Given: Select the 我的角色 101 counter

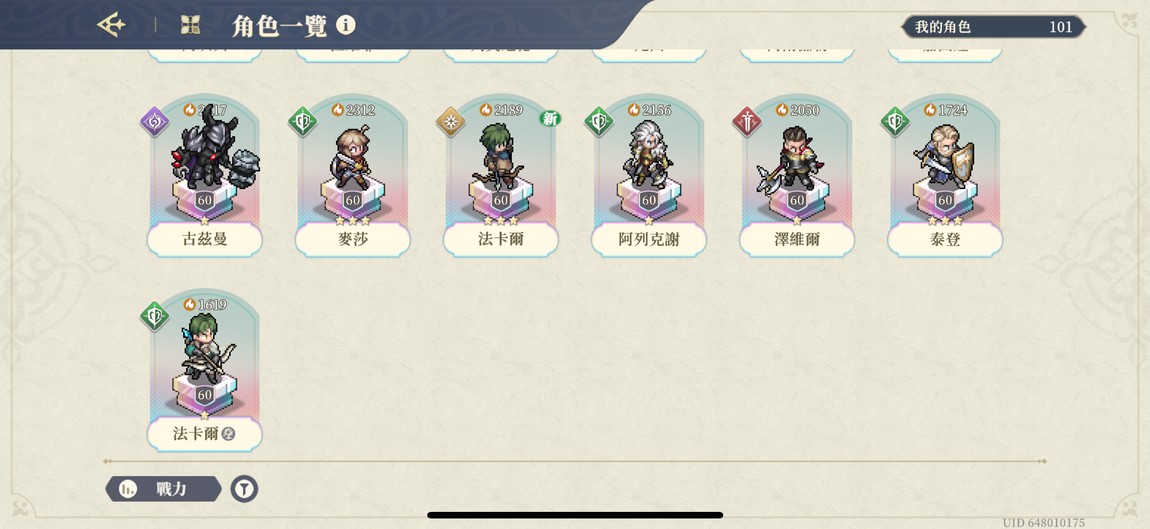Looking at the screenshot, I should [x=993, y=27].
